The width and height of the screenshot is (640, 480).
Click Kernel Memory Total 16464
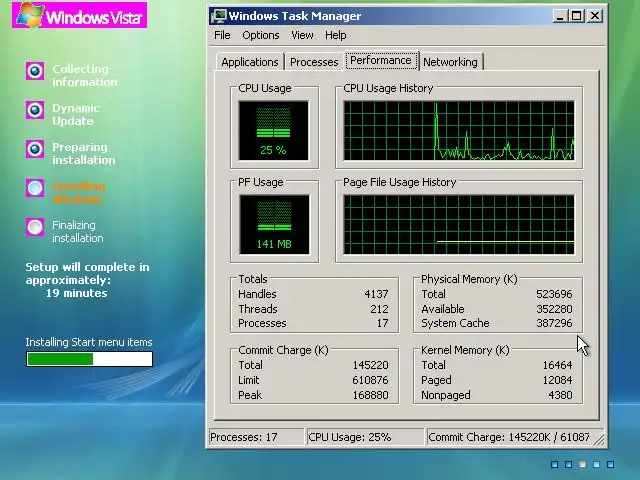coord(557,365)
